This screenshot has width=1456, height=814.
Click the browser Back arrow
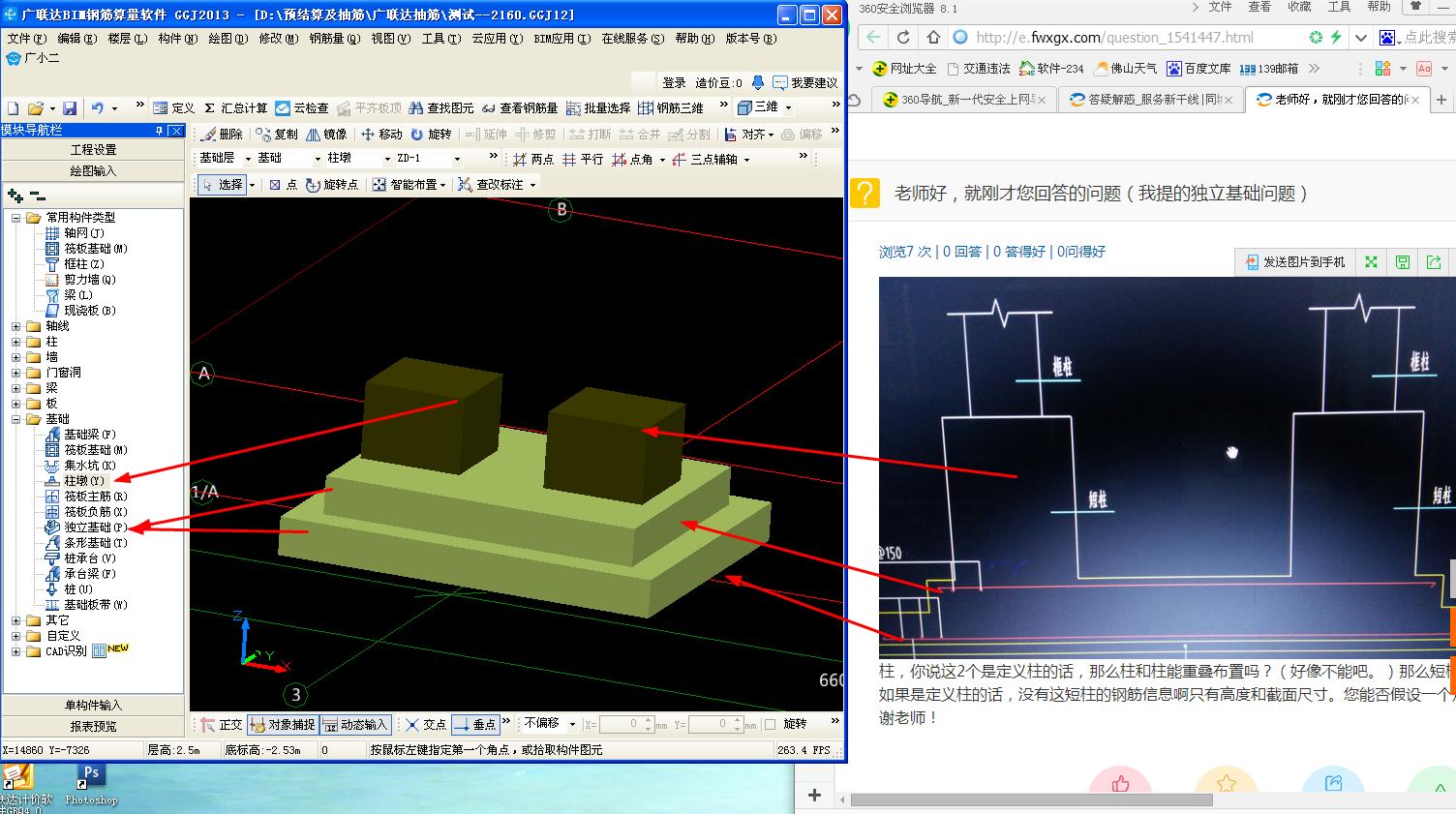coord(873,38)
